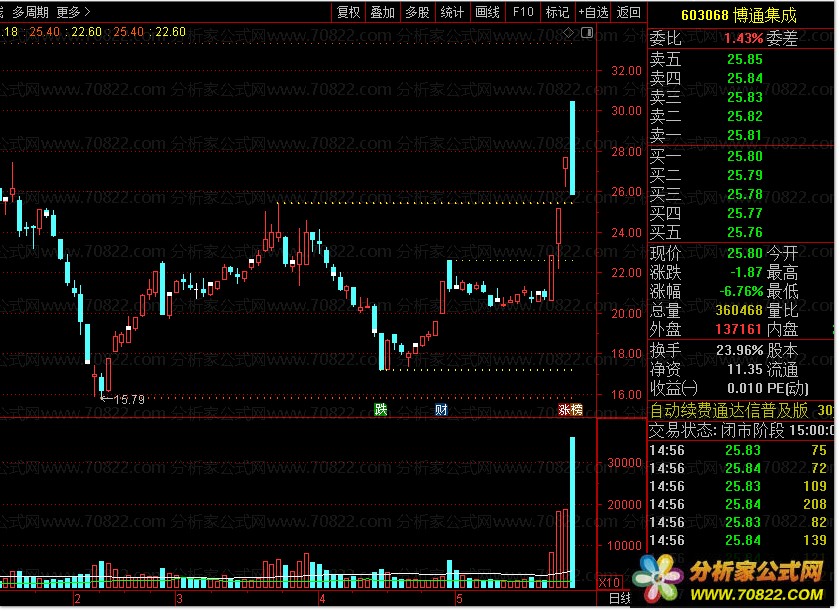Image resolution: width=840 pixels, height=611 pixels.
Task: Click the tallest cyan volume bar
Action: 573,512
